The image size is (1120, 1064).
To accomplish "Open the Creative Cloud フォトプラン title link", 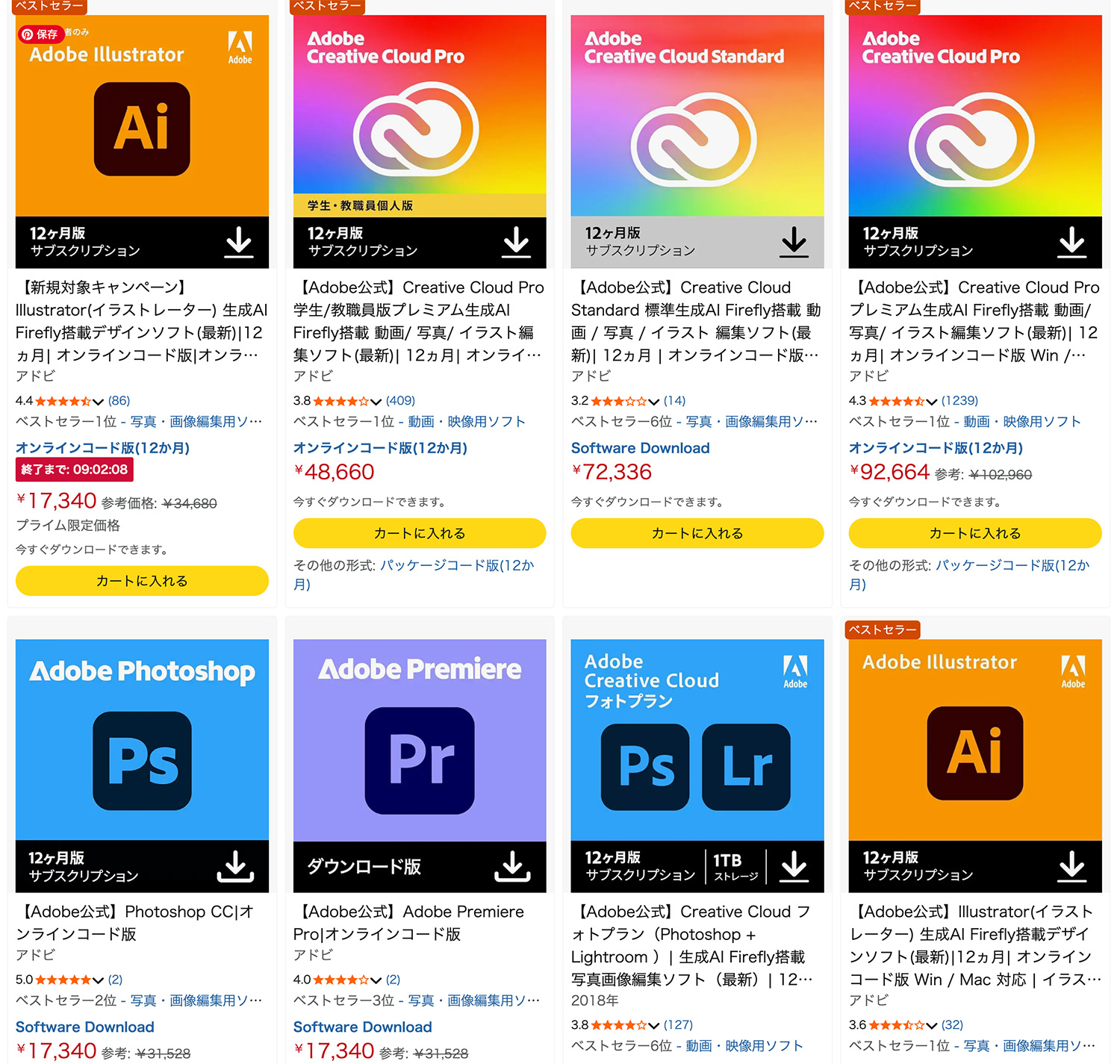I will click(x=694, y=945).
